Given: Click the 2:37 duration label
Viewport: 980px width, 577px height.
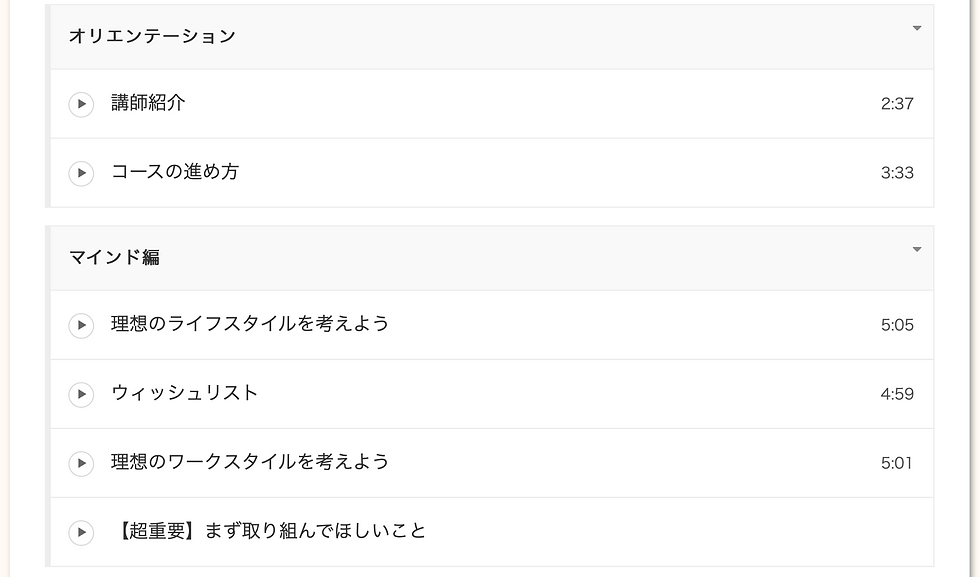Looking at the screenshot, I should pyautogui.click(x=897, y=104).
